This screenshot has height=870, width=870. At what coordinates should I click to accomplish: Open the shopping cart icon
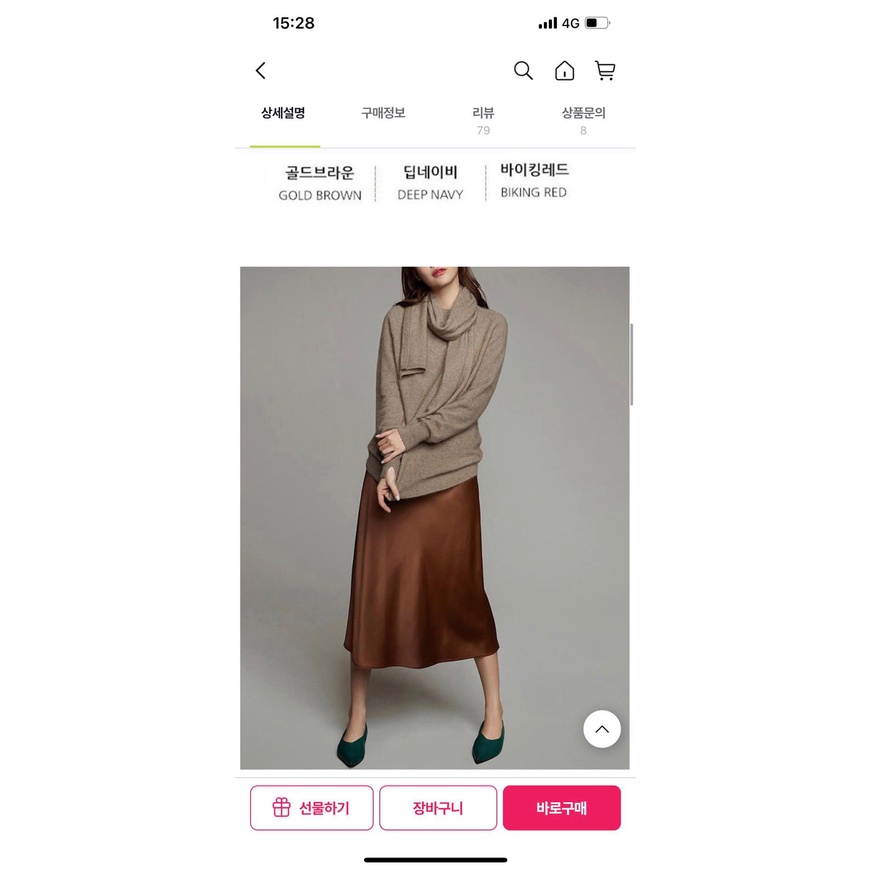[x=605, y=70]
